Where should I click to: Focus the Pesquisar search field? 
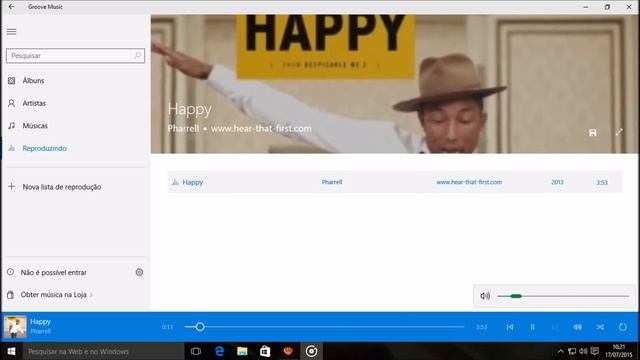(x=75, y=56)
